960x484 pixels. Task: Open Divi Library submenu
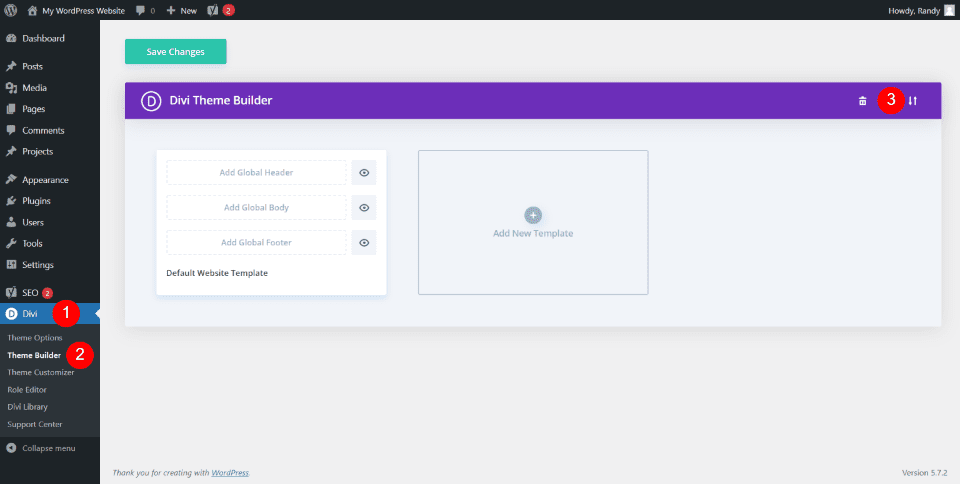coord(28,406)
